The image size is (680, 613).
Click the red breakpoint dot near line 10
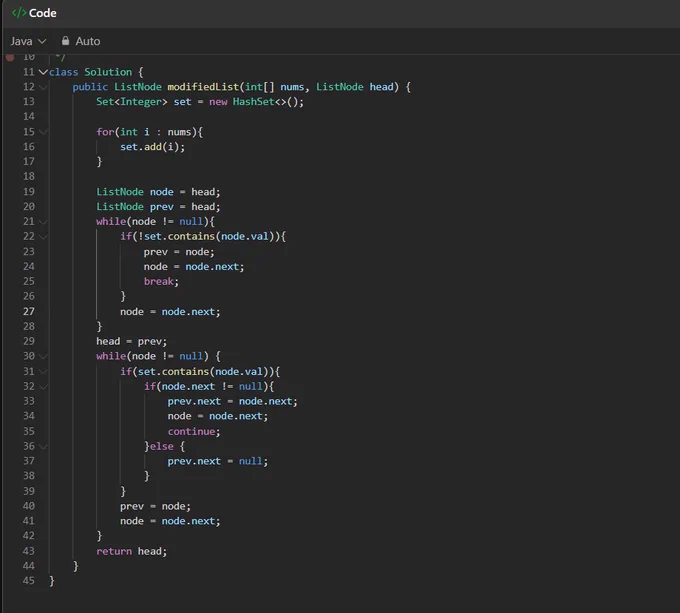pyautogui.click(x=10, y=57)
